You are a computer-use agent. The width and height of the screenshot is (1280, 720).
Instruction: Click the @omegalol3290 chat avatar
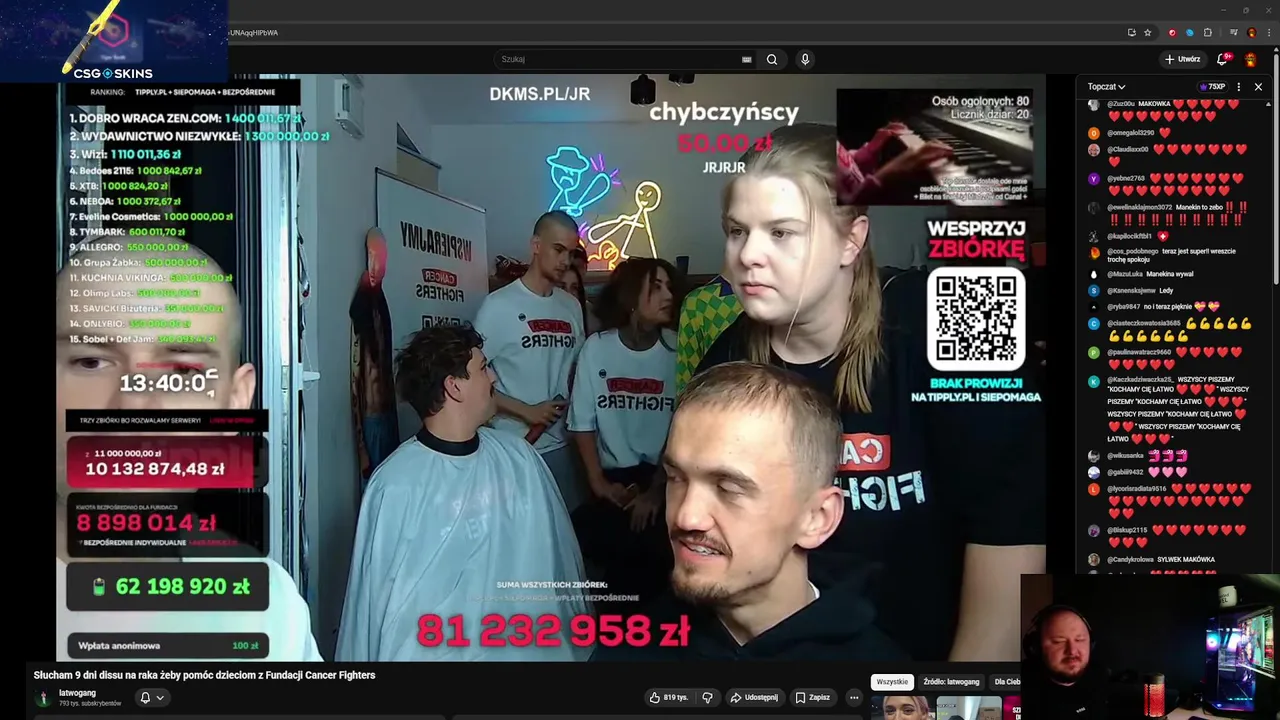(1094, 133)
